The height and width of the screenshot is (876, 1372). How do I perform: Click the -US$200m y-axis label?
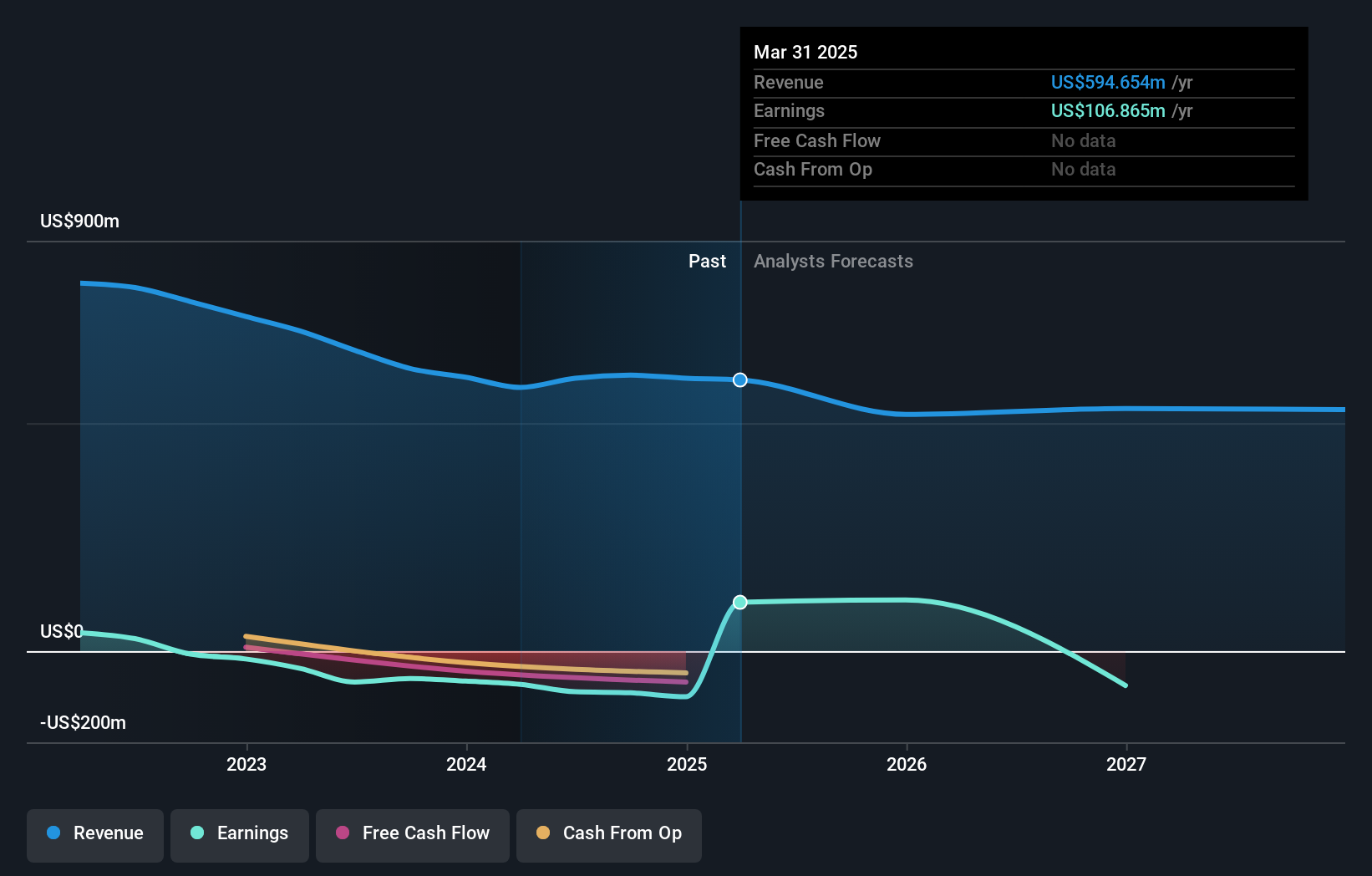coord(84,723)
